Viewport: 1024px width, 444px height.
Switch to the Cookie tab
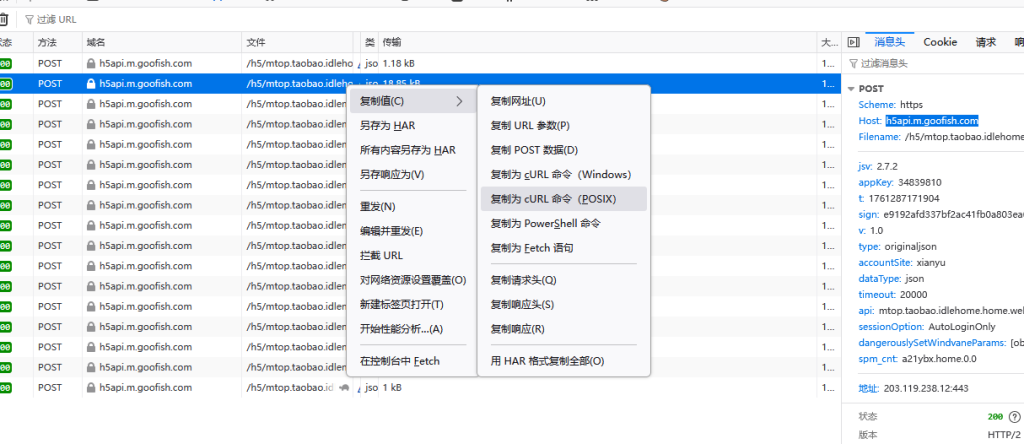click(x=940, y=42)
